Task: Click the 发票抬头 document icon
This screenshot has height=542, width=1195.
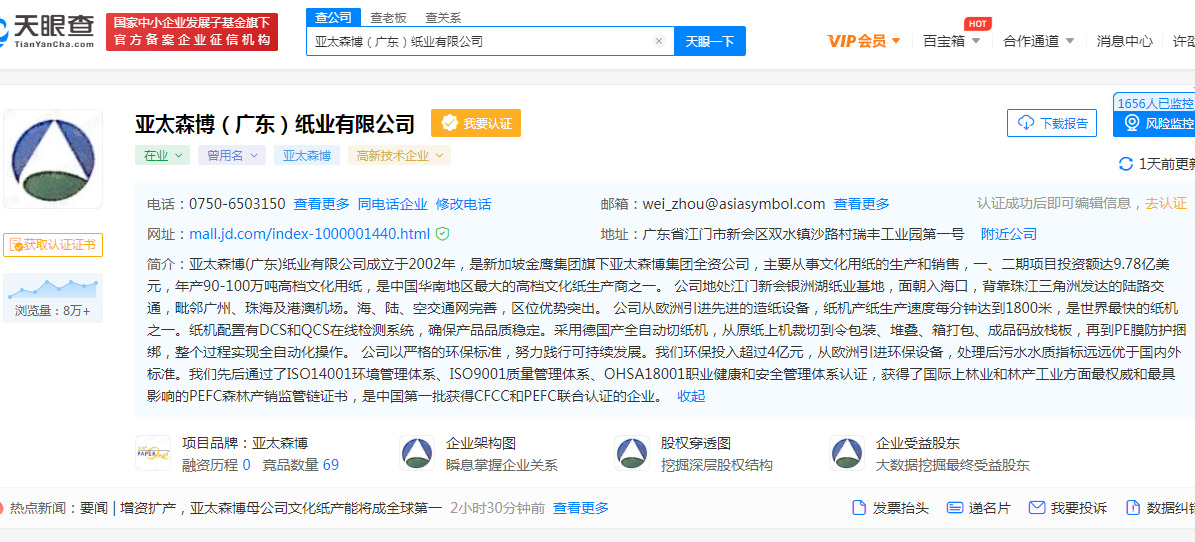Action: [858, 508]
